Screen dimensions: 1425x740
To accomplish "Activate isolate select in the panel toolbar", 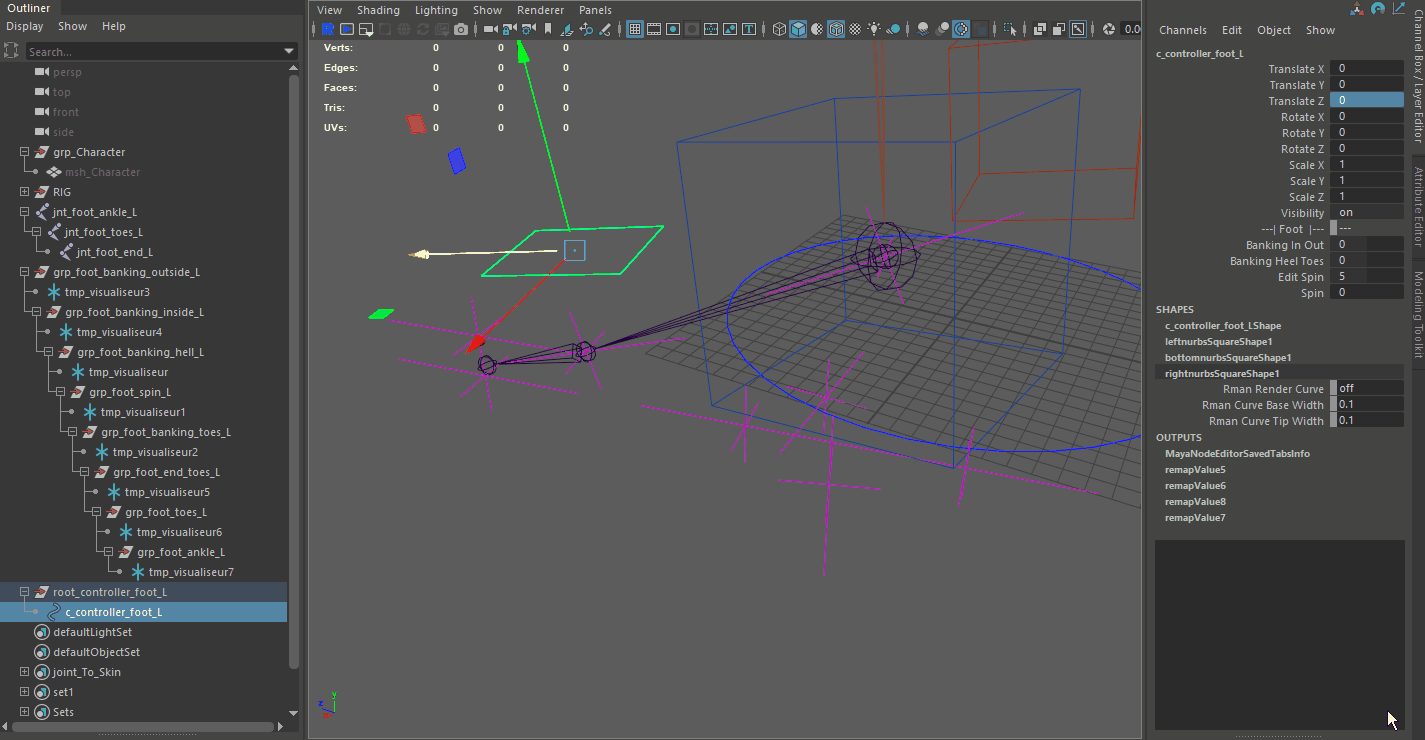I will (1010, 29).
